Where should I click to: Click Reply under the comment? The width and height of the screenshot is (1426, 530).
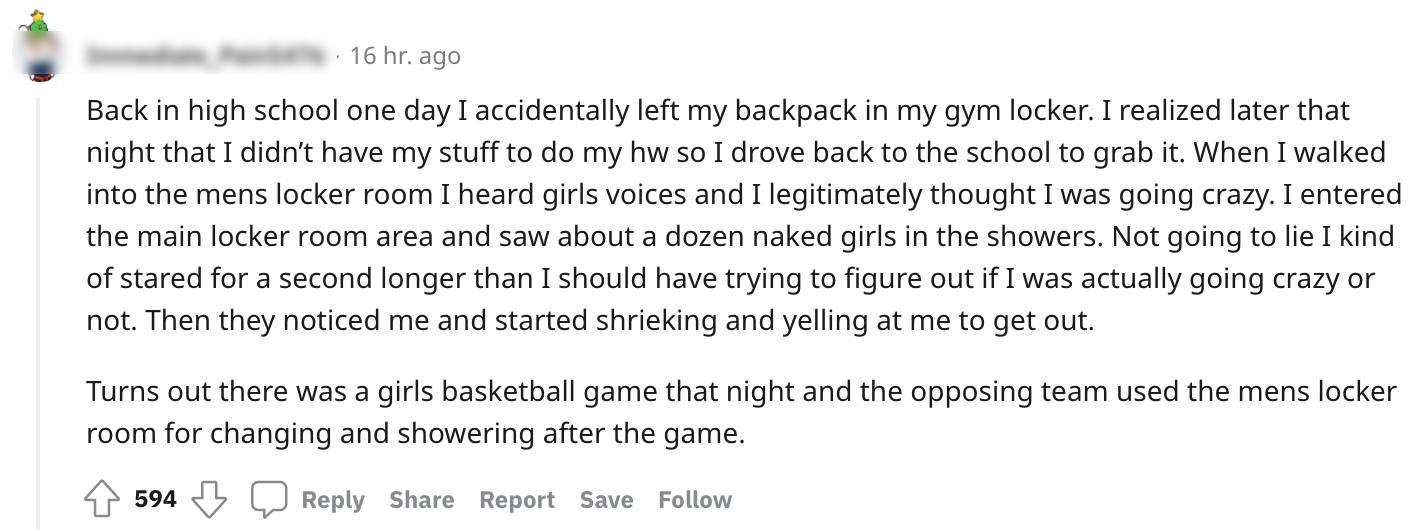click(332, 499)
